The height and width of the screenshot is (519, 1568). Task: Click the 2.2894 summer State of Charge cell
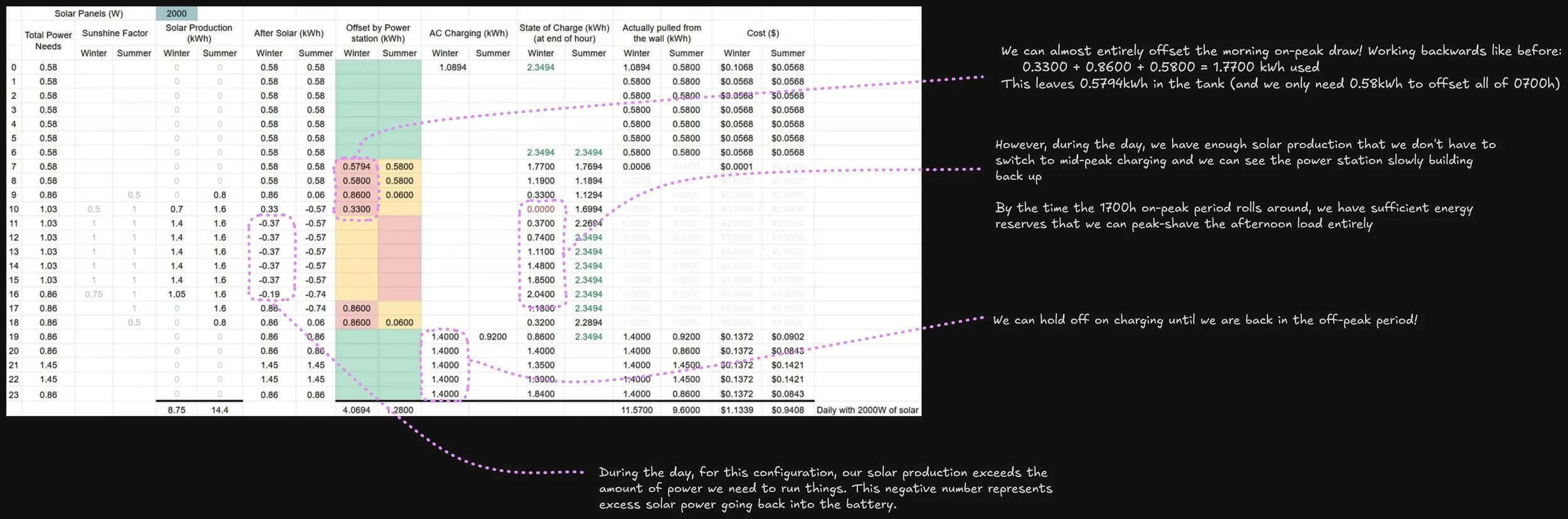pos(588,322)
